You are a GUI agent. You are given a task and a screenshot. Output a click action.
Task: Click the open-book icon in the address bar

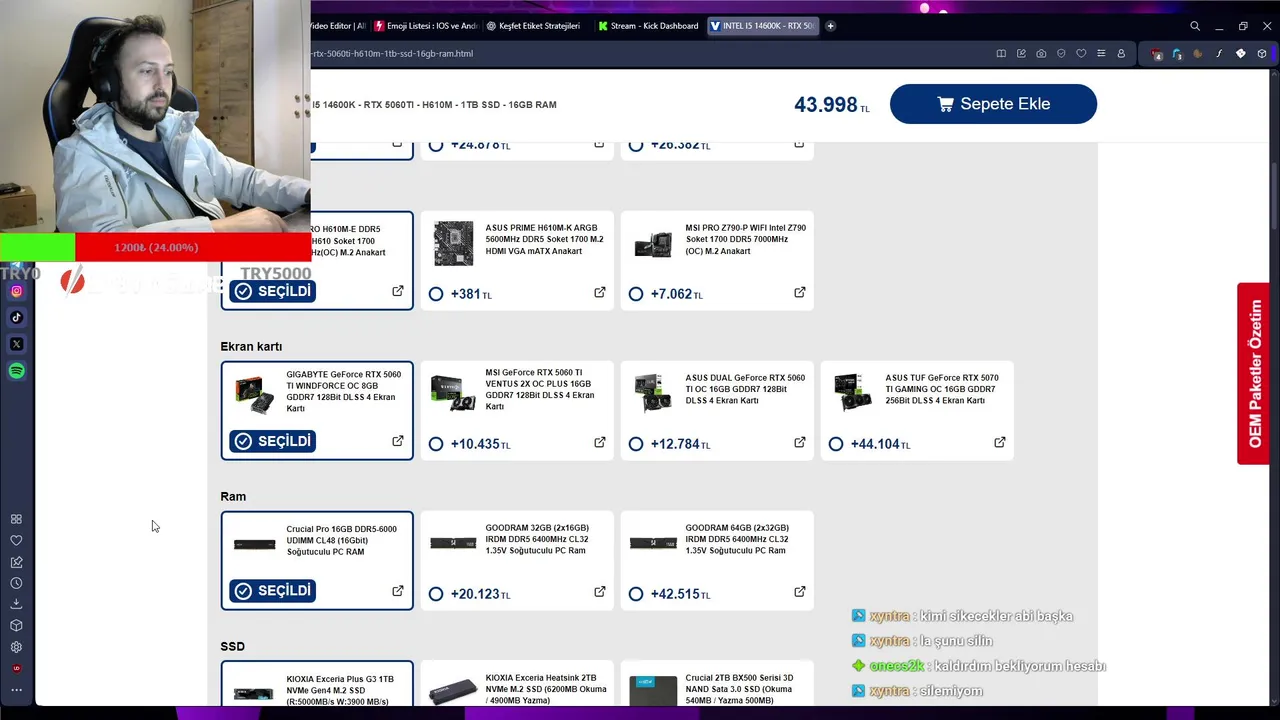tap(1001, 53)
